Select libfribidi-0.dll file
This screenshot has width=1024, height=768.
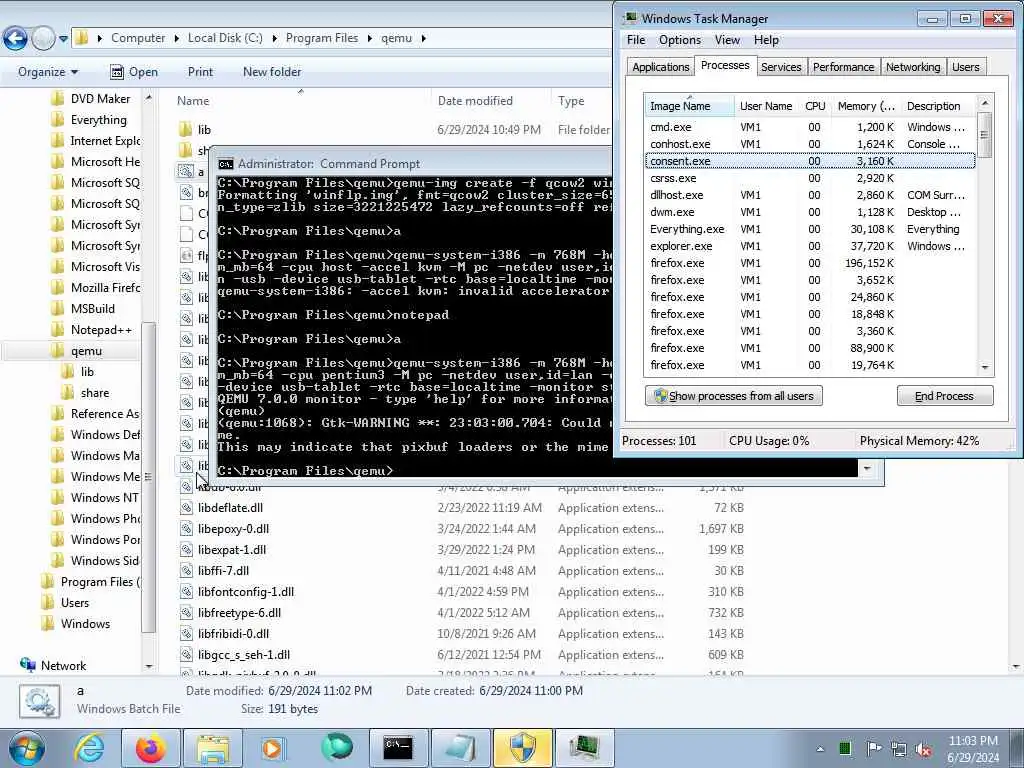pyautogui.click(x=233, y=633)
